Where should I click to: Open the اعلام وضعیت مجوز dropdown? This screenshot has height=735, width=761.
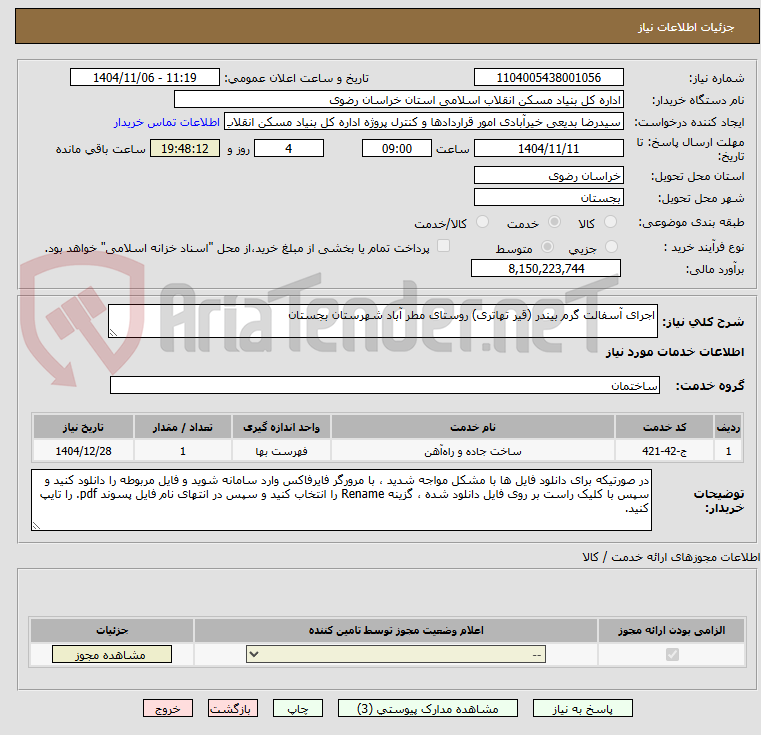click(x=396, y=654)
